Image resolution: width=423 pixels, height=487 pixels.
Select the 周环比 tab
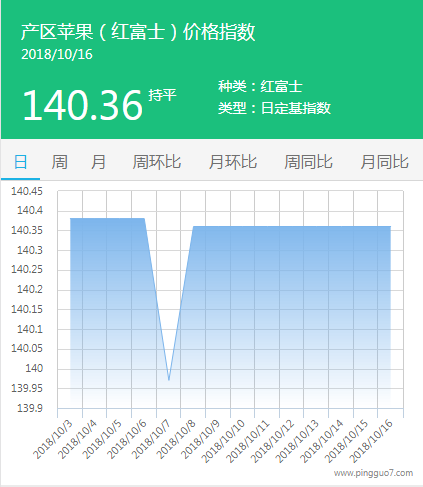point(157,162)
